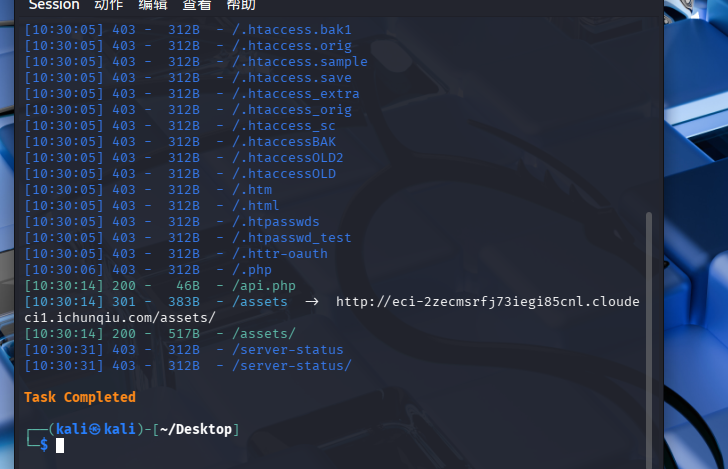Open the 查看 menu
The height and width of the screenshot is (469, 728).
[x=196, y=5]
